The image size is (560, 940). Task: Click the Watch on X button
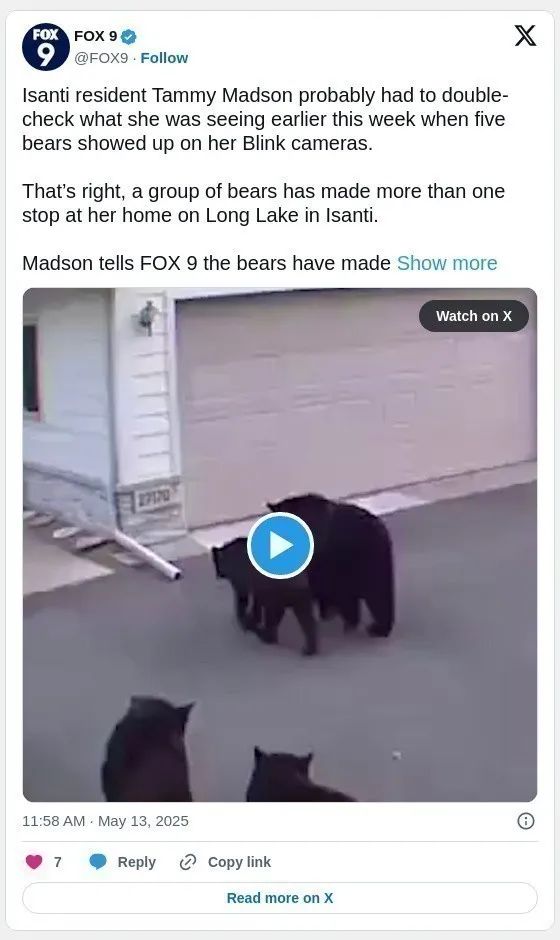tap(474, 316)
